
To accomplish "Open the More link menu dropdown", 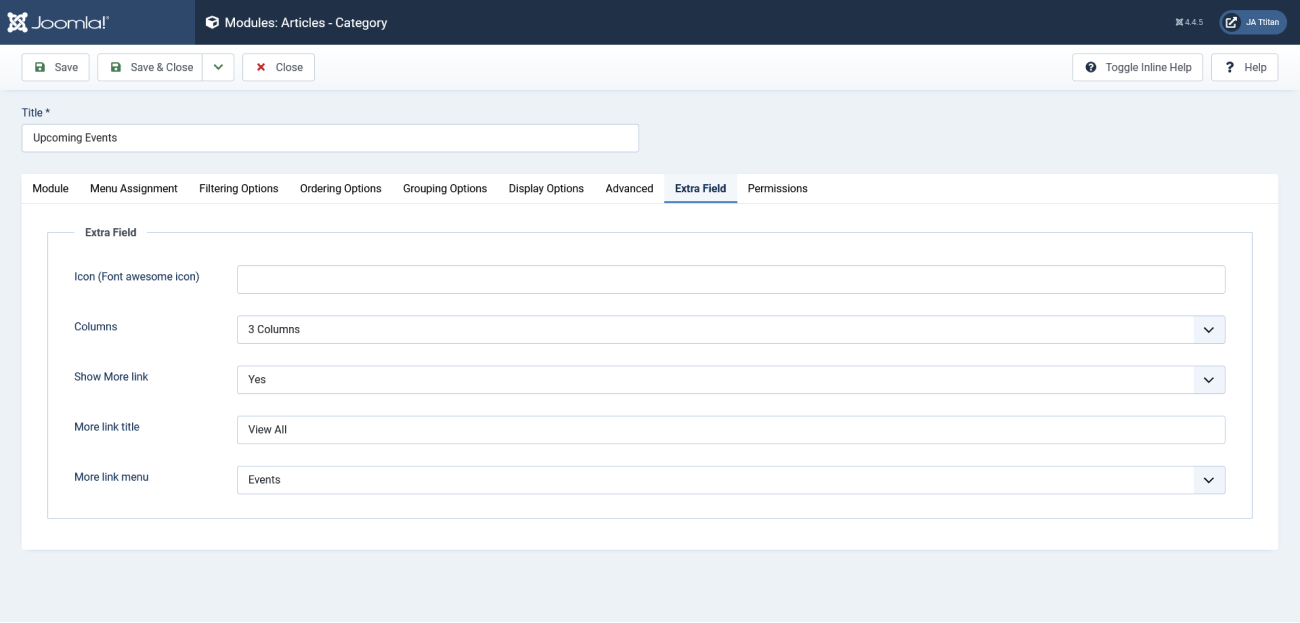I will 731,479.
